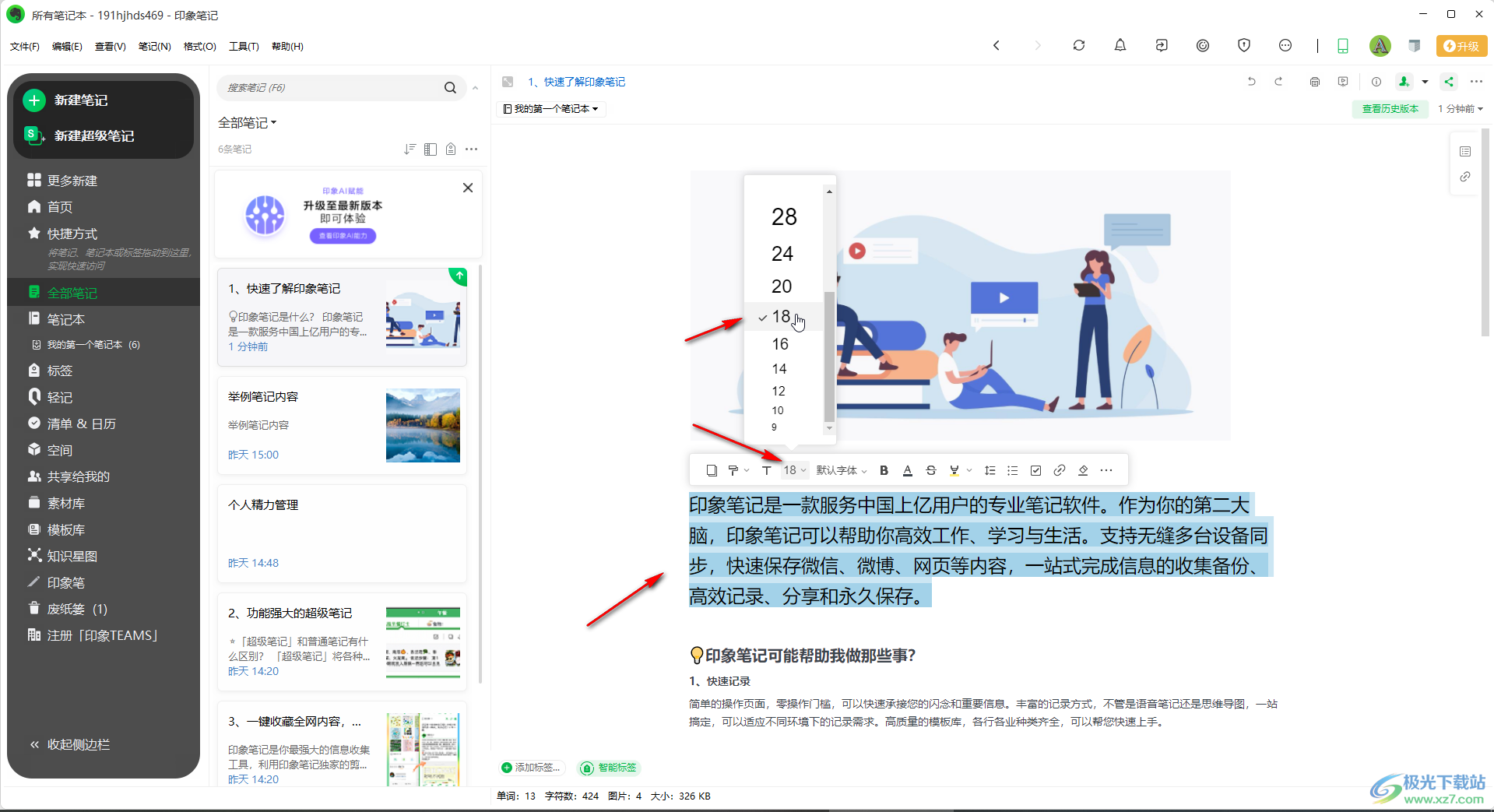Switch the note list view layout icon

[x=431, y=149]
